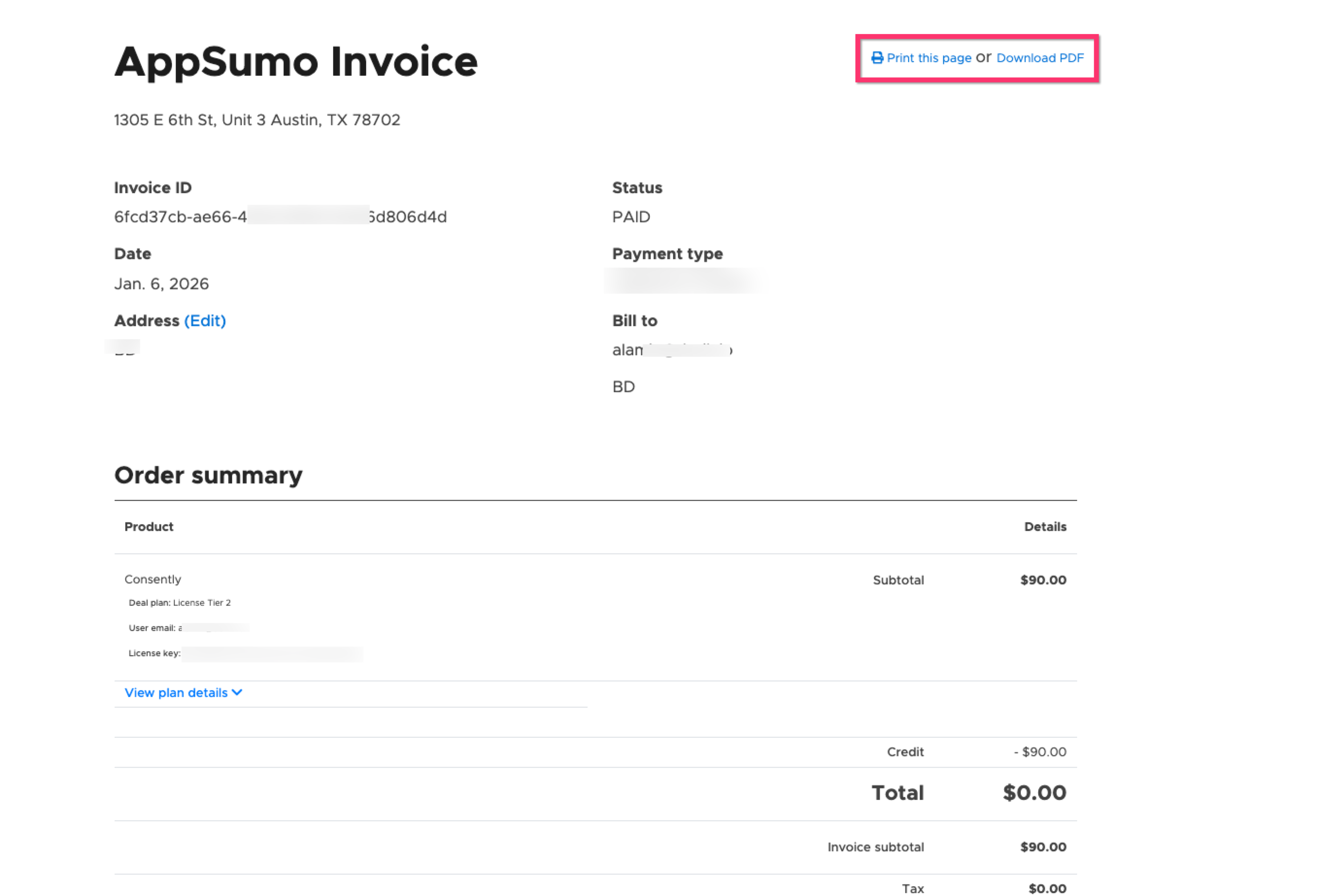This screenshot has width=1317, height=896.
Task: Click the Total $0.00 amount
Action: tap(1034, 792)
